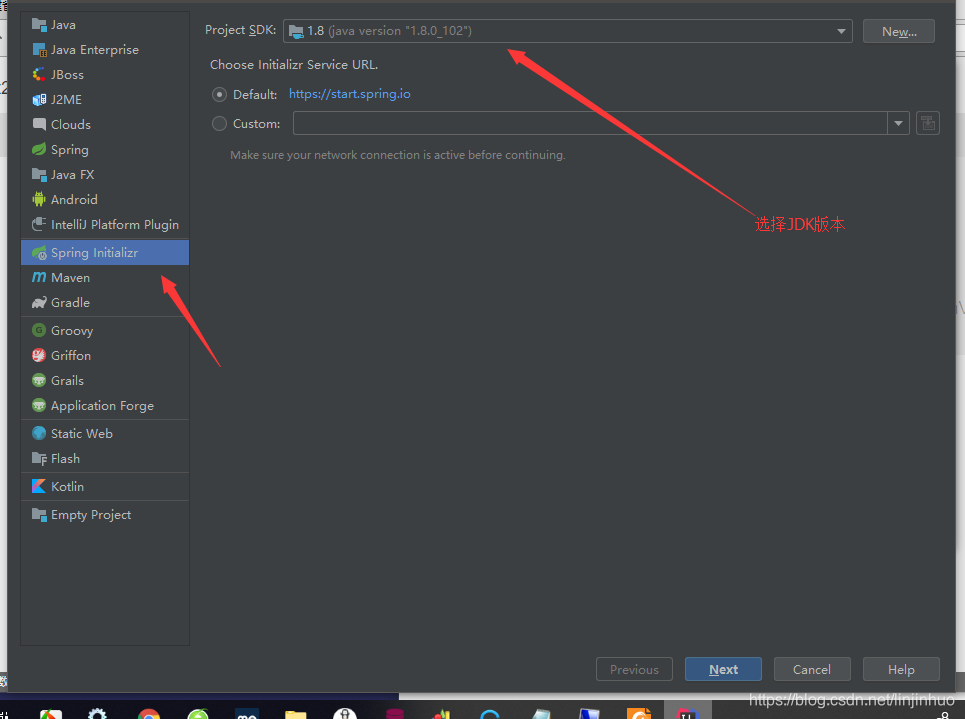Select the Java project type icon
This screenshot has height=719, width=965.
click(39, 25)
